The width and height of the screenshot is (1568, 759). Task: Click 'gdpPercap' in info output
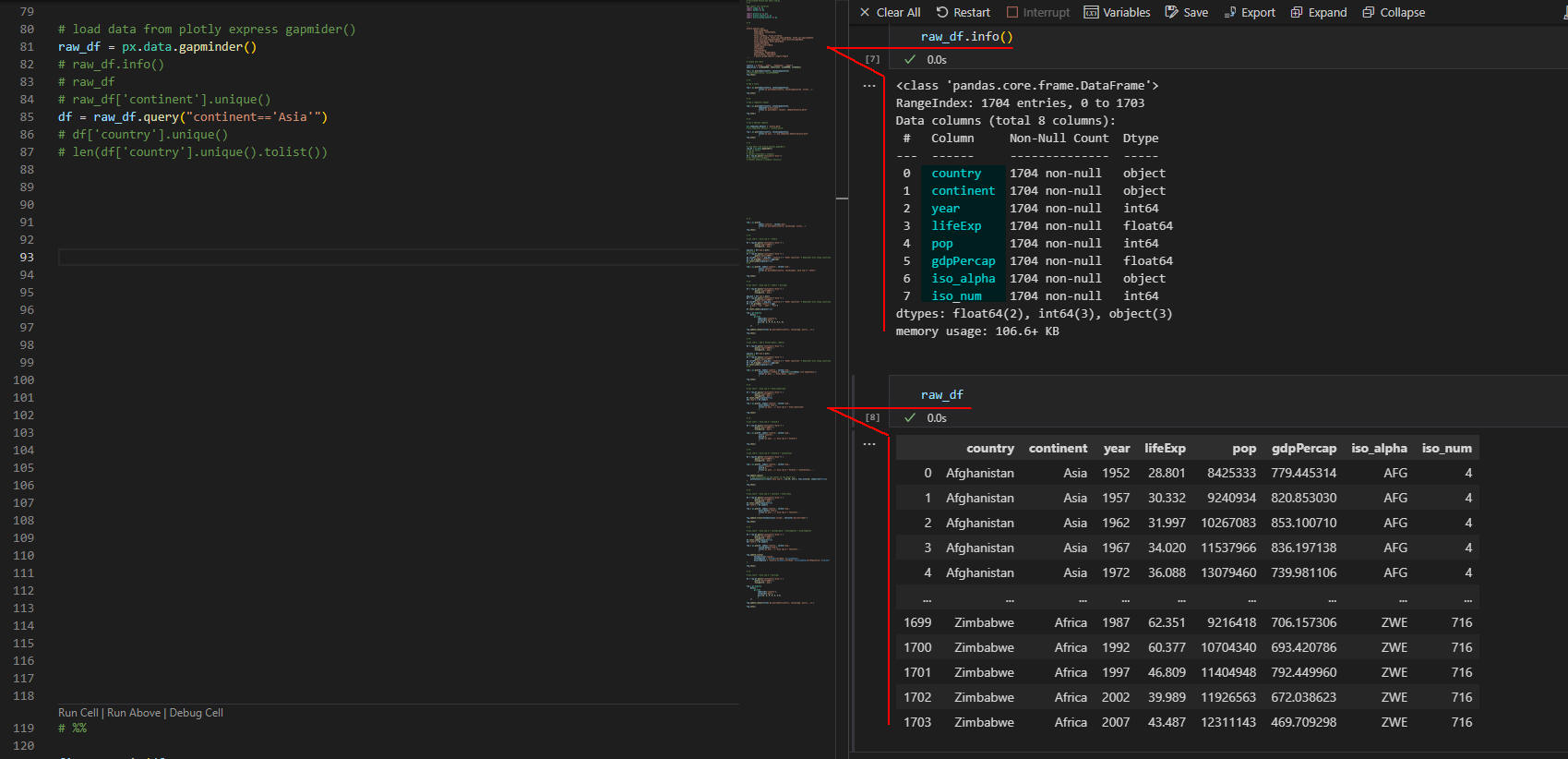click(x=964, y=261)
